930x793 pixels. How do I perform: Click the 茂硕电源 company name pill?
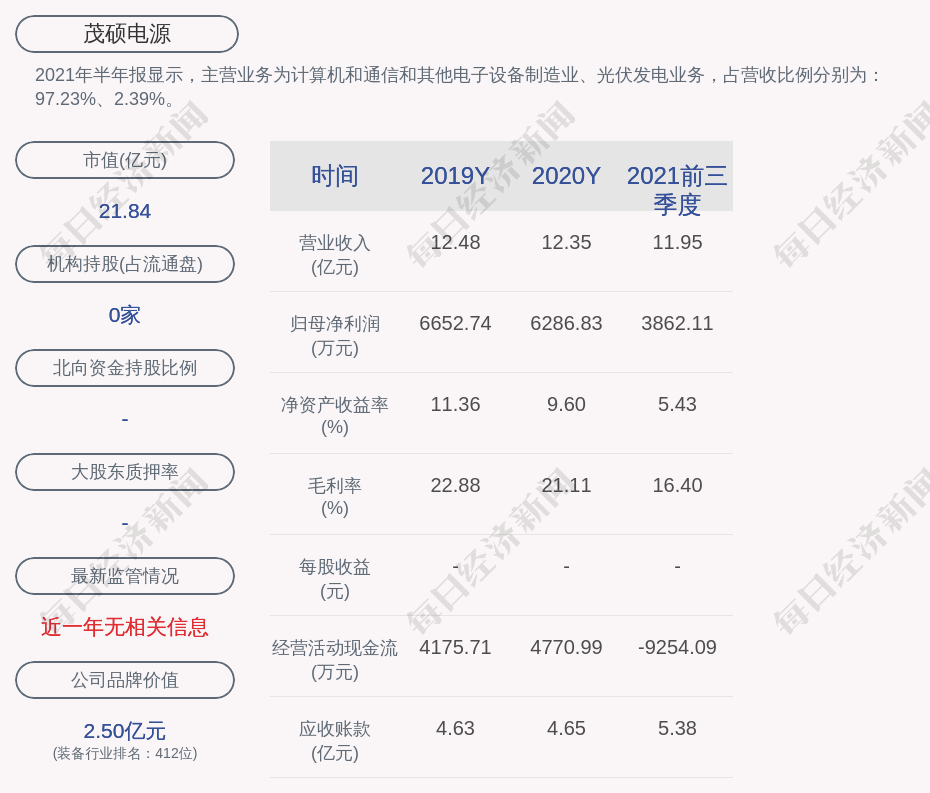(127, 34)
